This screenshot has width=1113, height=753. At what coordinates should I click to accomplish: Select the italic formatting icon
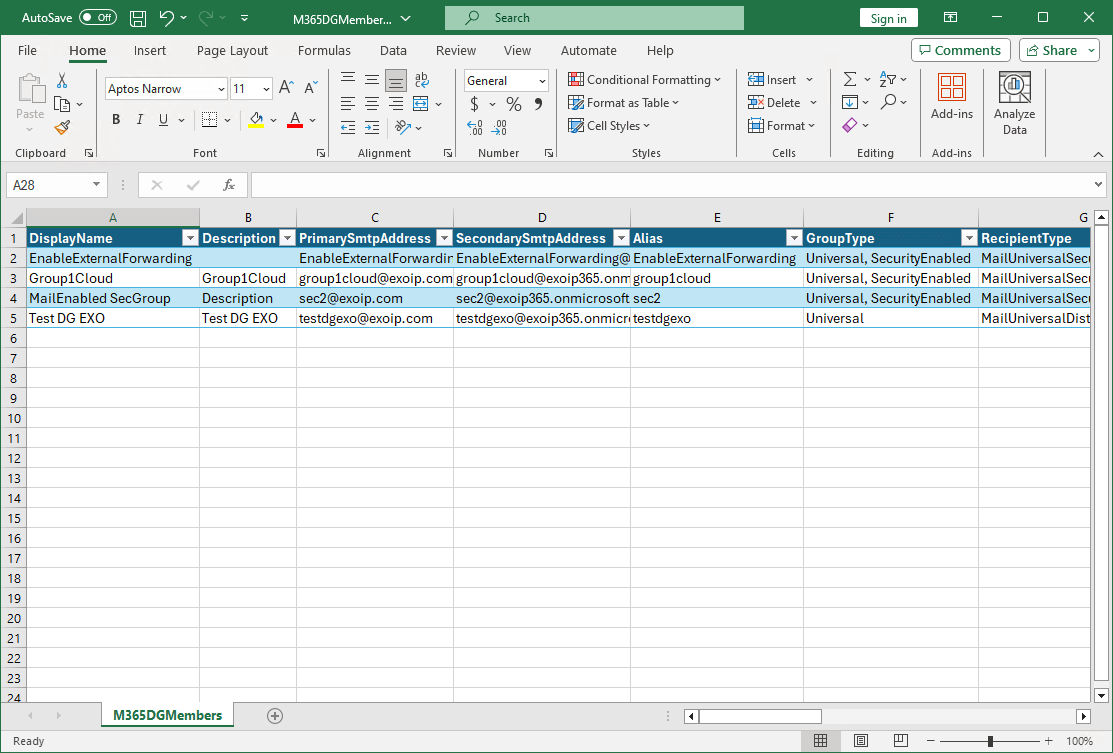(x=140, y=119)
